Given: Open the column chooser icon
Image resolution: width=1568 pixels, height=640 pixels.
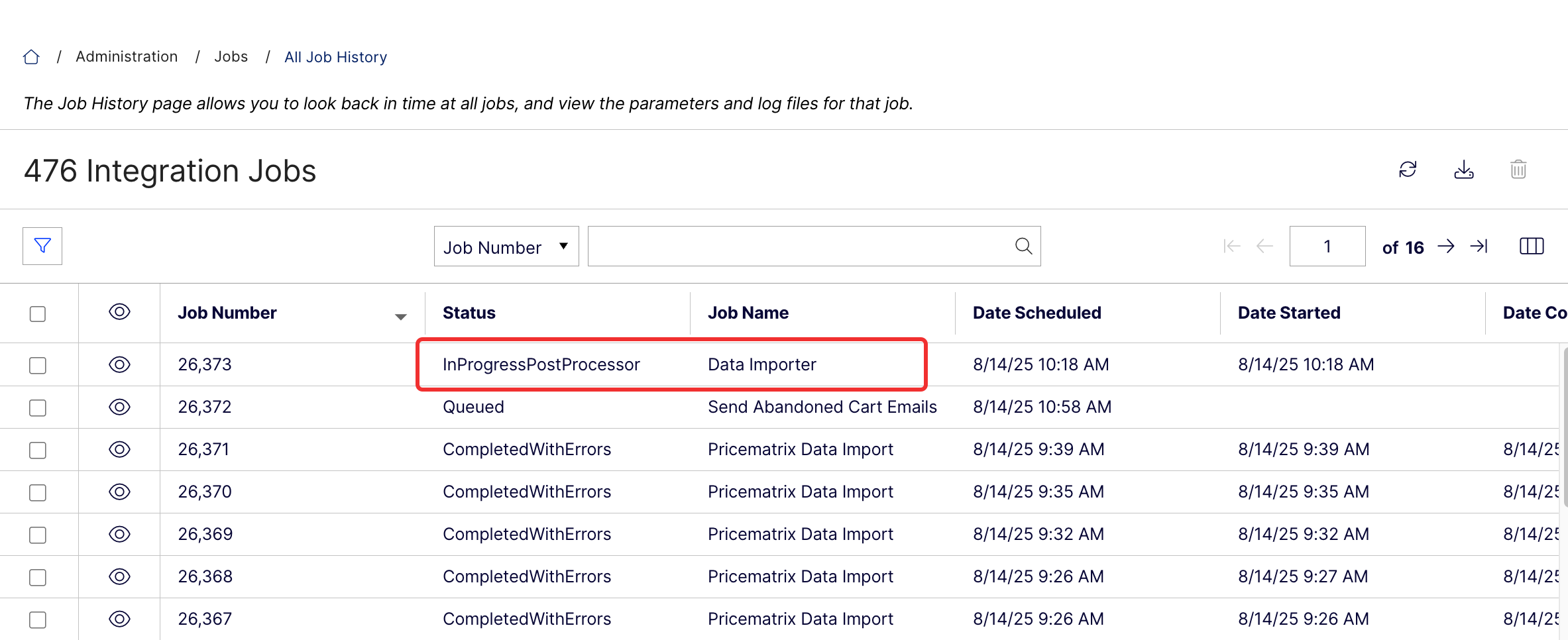Looking at the screenshot, I should [x=1532, y=246].
